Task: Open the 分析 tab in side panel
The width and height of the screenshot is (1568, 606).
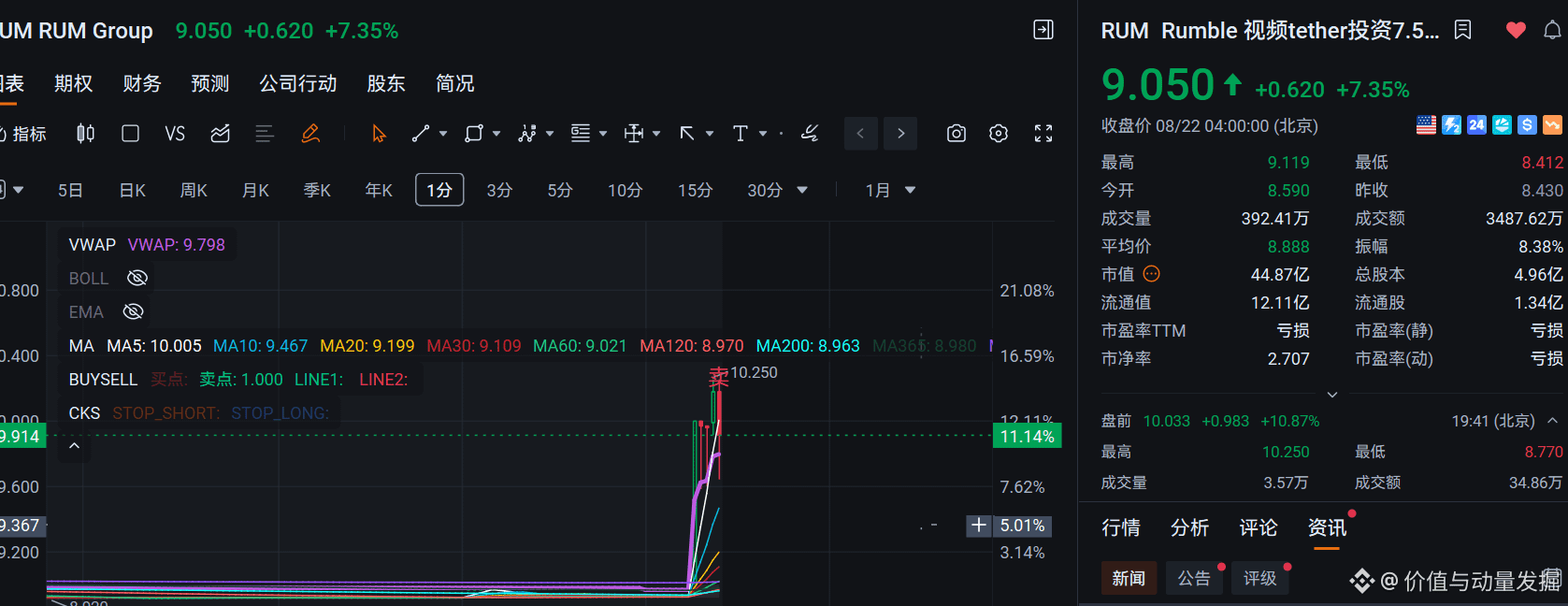Action: click(x=1190, y=527)
